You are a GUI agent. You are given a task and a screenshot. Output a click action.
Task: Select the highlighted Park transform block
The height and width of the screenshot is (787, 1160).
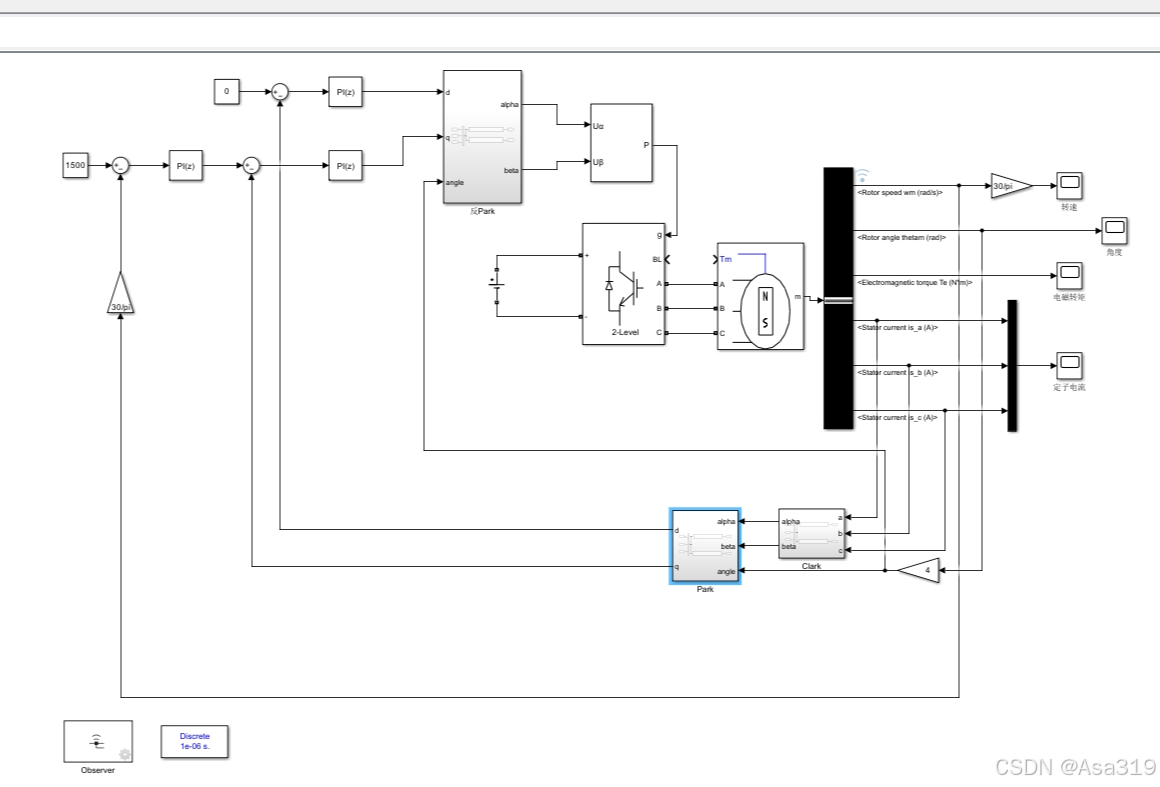(705, 547)
